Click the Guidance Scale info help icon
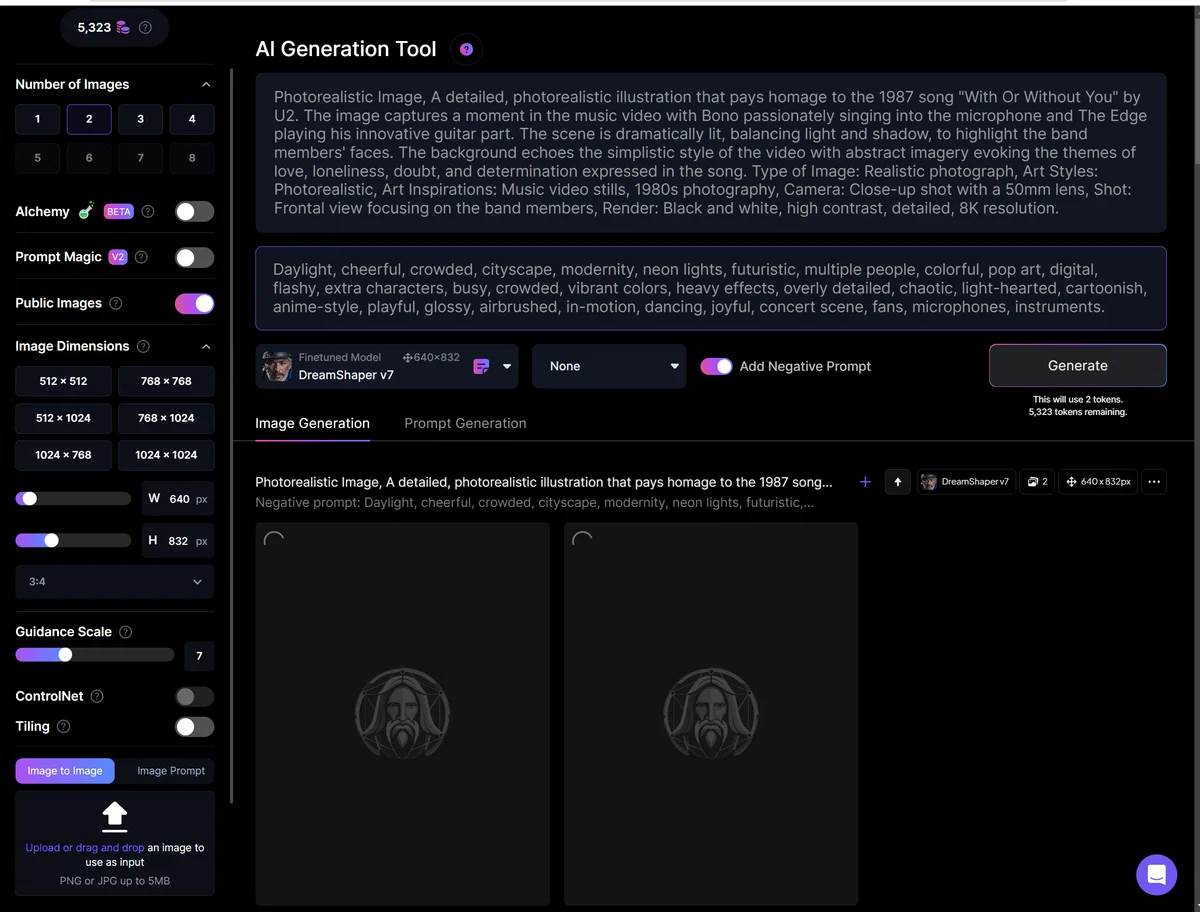This screenshot has height=912, width=1200. click(x=126, y=632)
